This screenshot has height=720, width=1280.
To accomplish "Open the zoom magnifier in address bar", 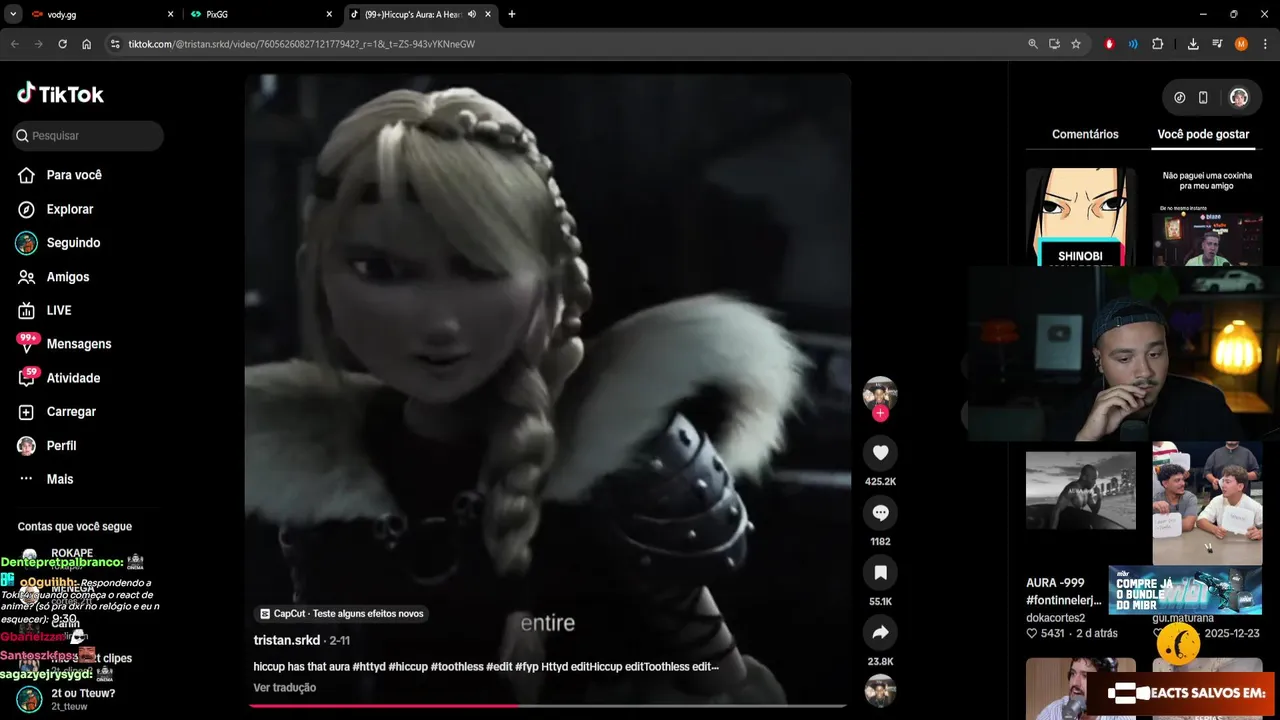I will tap(1033, 44).
